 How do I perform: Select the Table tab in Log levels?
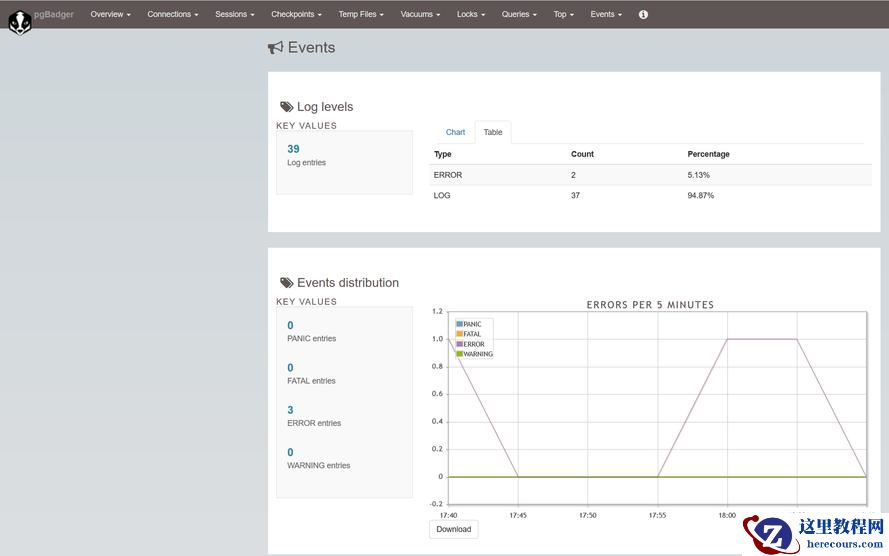click(493, 132)
